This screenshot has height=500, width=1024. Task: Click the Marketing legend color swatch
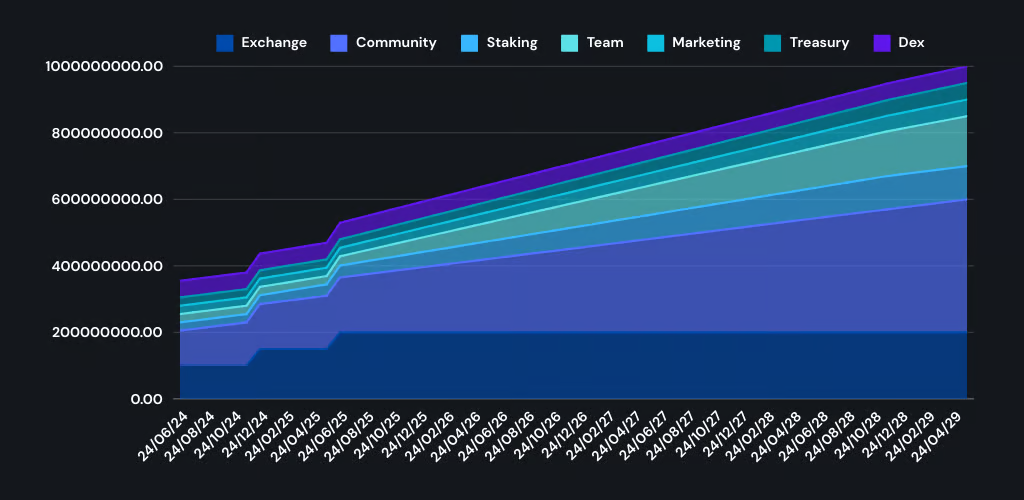pyautogui.click(x=656, y=43)
